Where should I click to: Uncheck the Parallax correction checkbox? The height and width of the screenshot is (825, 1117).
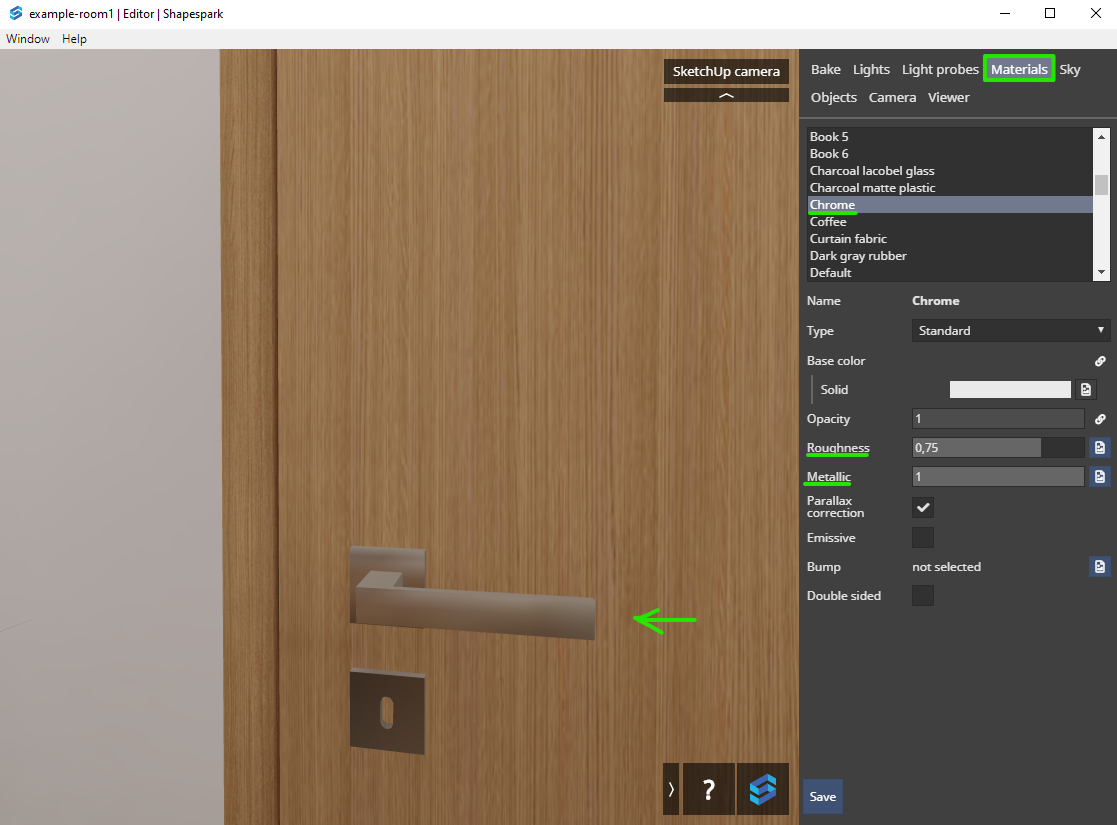tap(923, 507)
